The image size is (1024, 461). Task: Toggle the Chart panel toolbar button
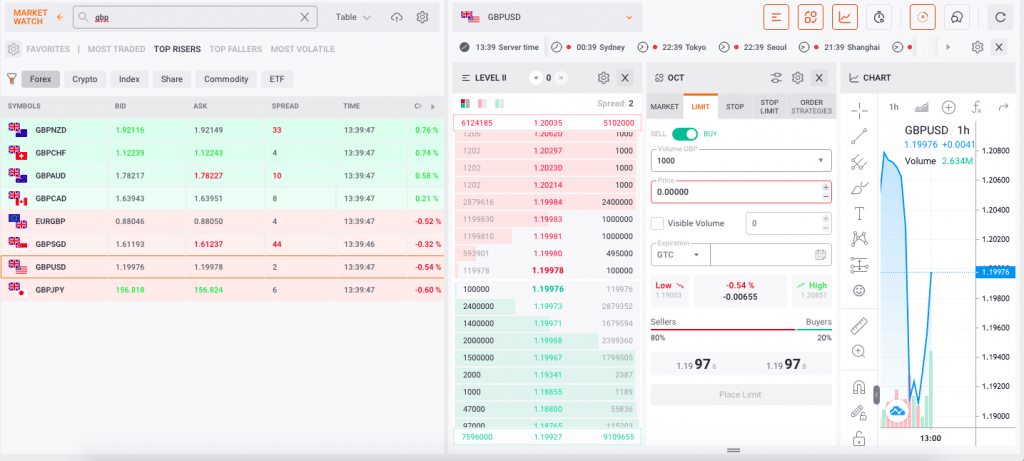tap(845, 17)
